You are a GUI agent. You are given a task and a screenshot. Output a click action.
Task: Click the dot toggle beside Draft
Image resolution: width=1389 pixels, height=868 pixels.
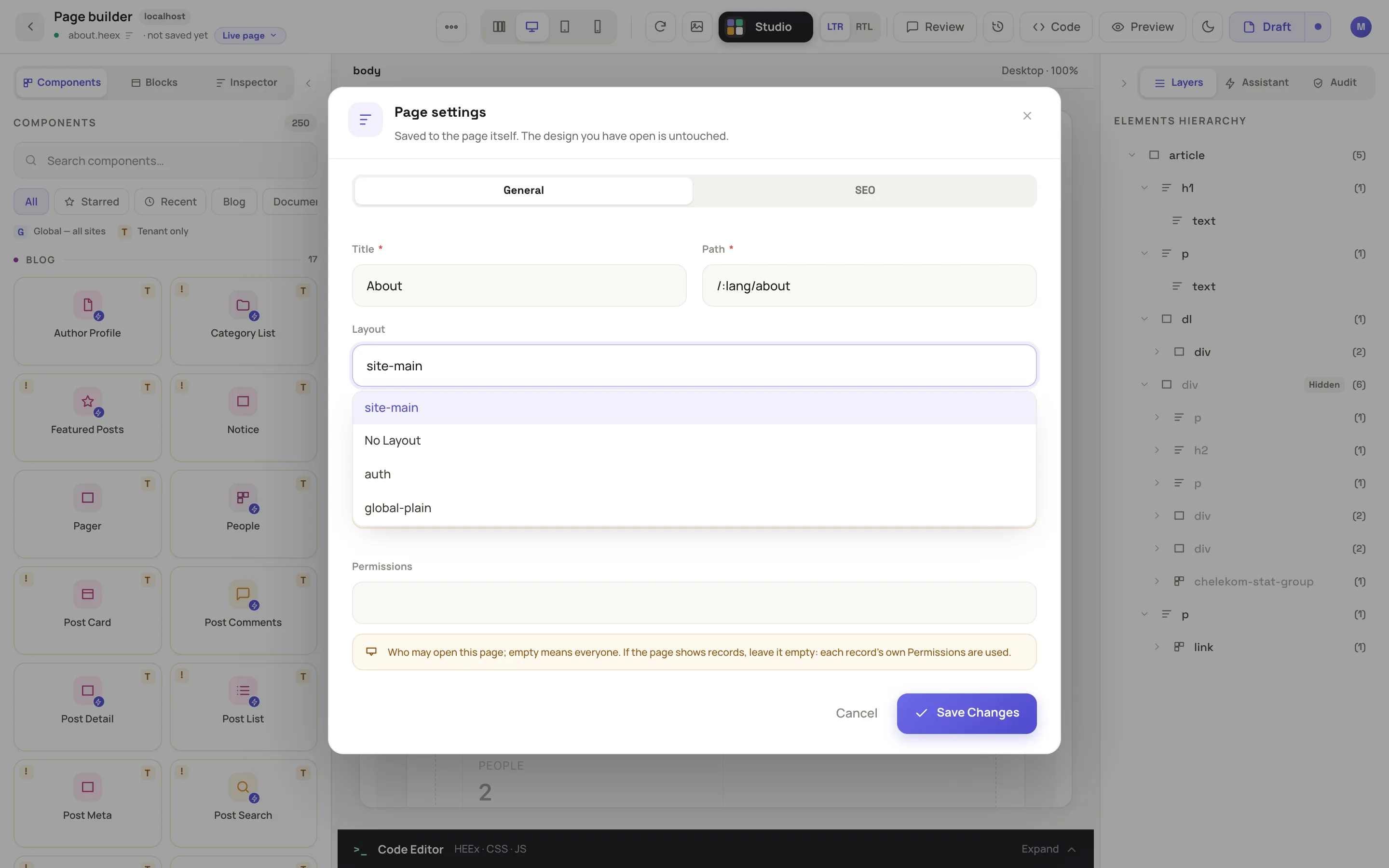pos(1318,27)
